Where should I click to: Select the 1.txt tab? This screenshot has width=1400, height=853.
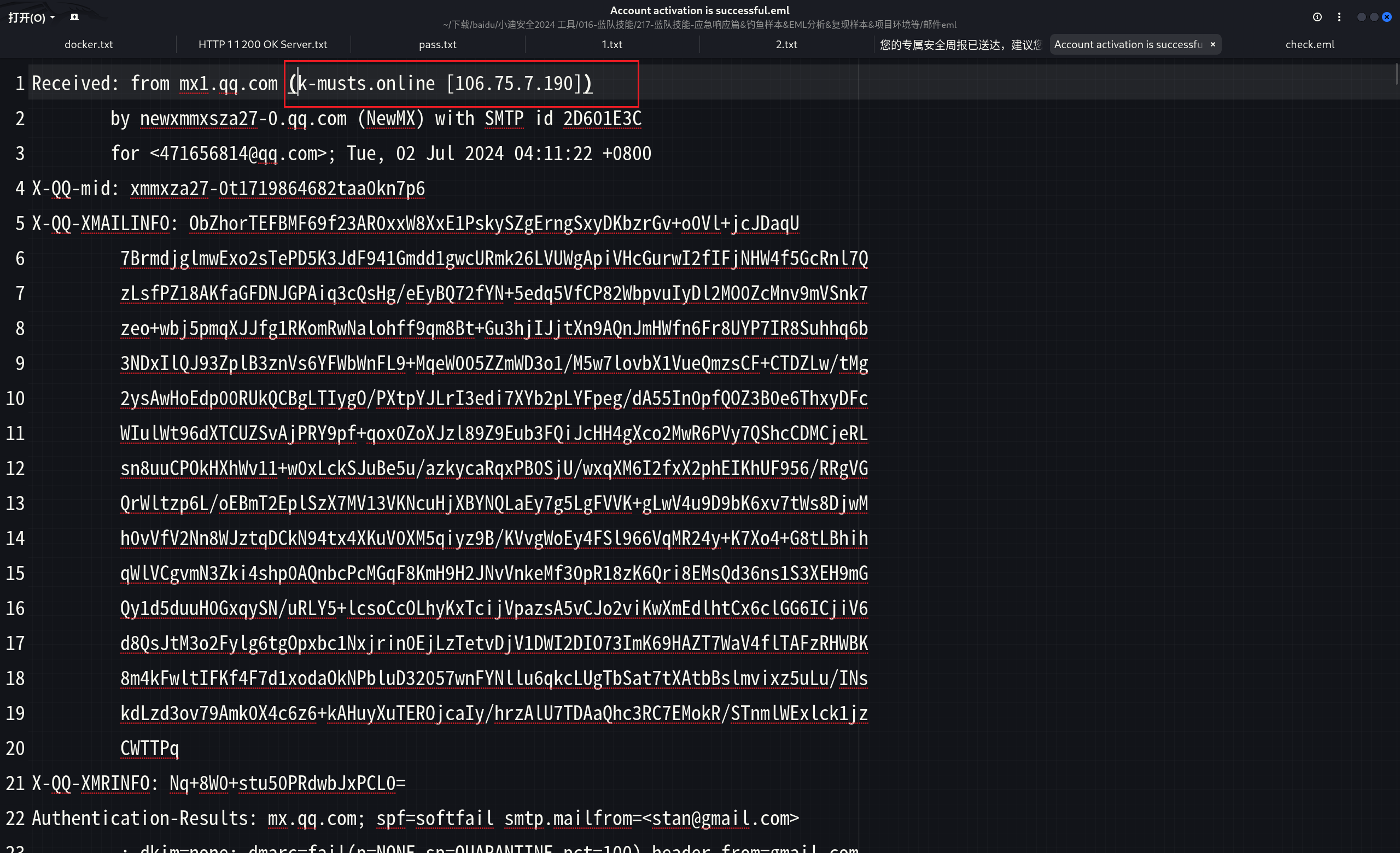[x=611, y=44]
